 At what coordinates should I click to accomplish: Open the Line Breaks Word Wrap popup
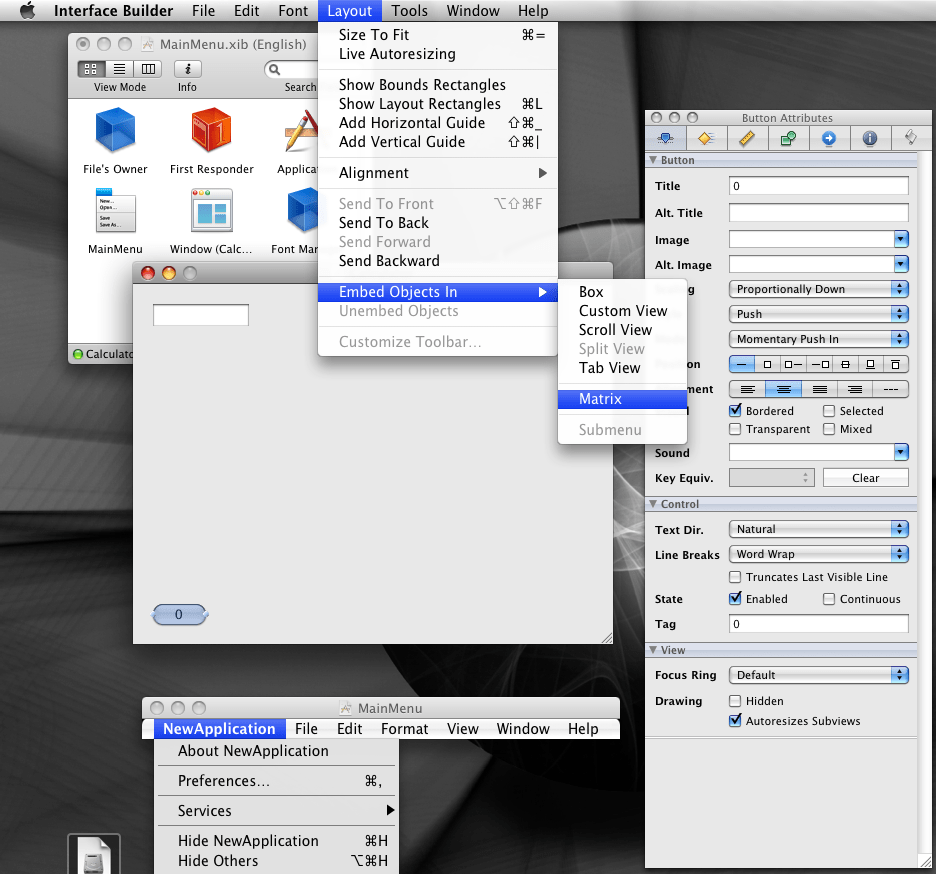818,554
